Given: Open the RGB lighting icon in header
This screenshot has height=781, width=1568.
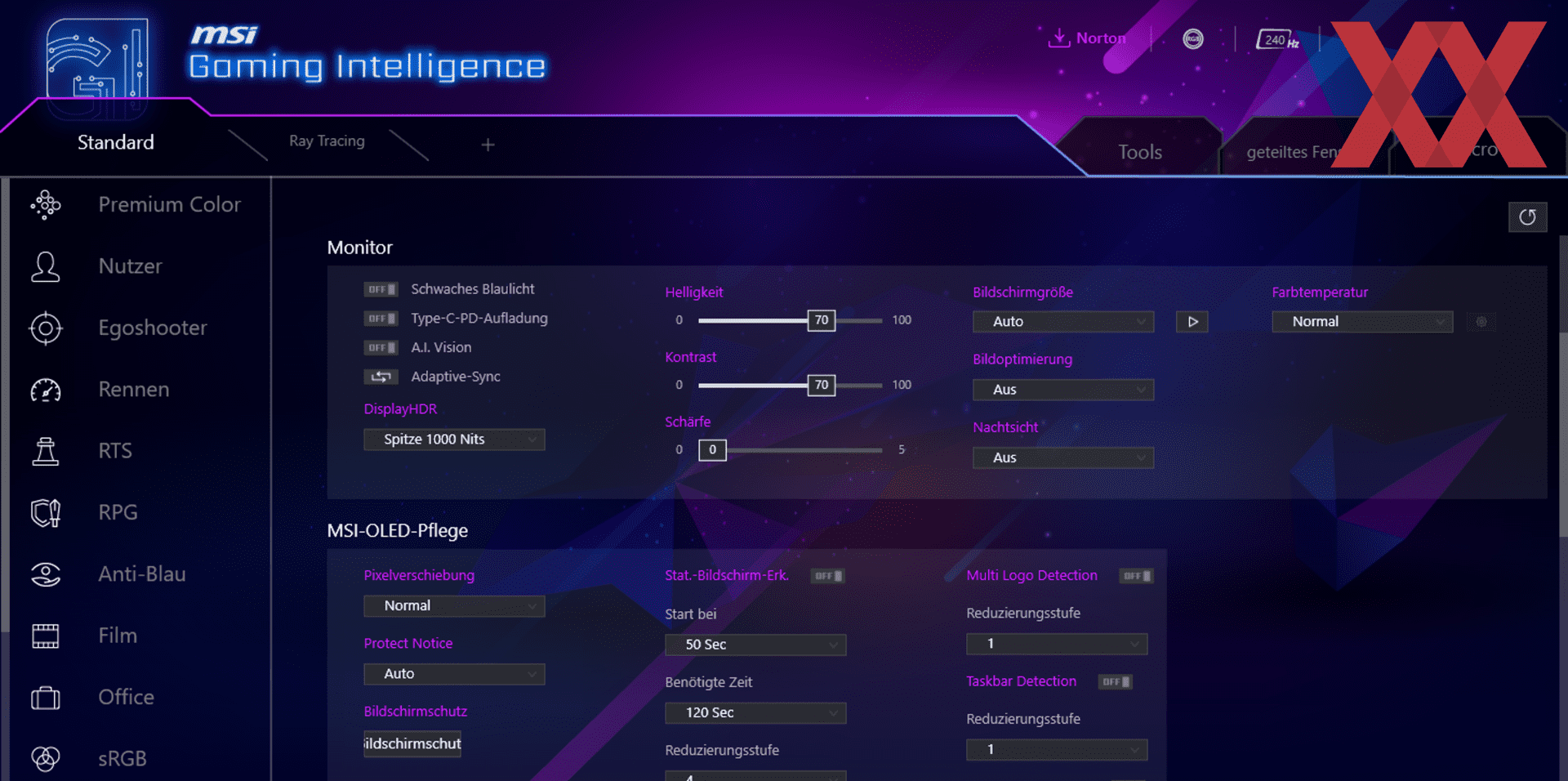Looking at the screenshot, I should point(1193,38).
